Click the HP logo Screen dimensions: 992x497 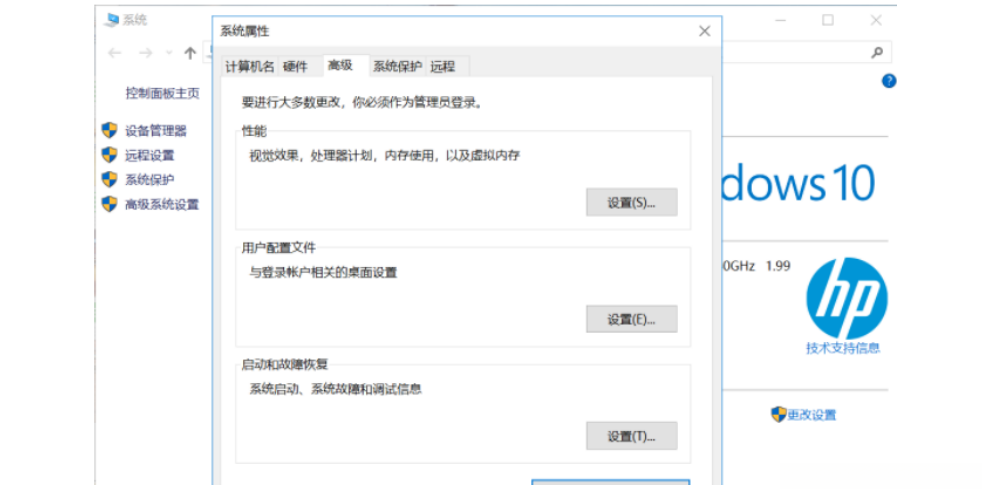pyautogui.click(x=846, y=298)
